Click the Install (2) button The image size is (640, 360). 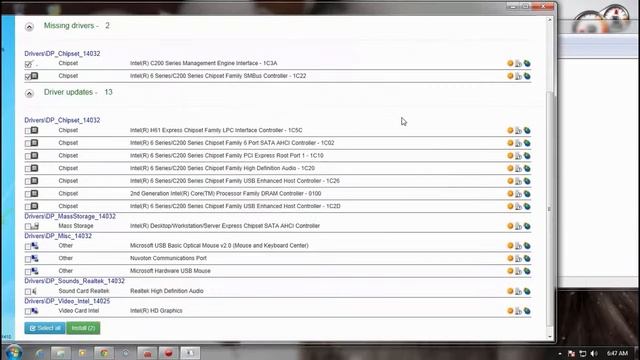[x=83, y=328]
